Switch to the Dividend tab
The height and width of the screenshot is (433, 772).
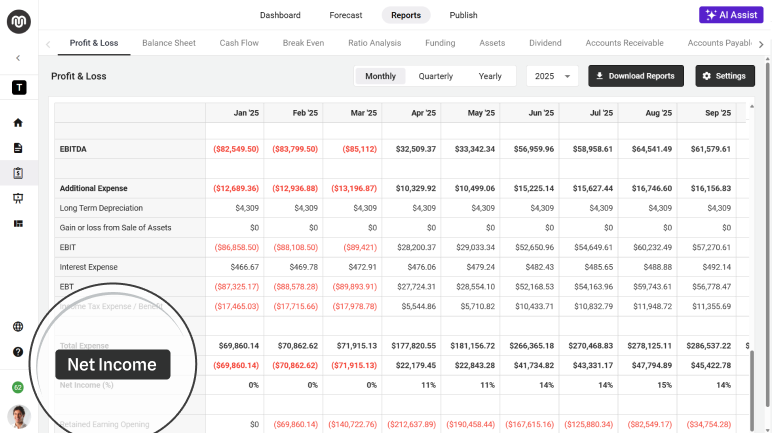pos(545,43)
